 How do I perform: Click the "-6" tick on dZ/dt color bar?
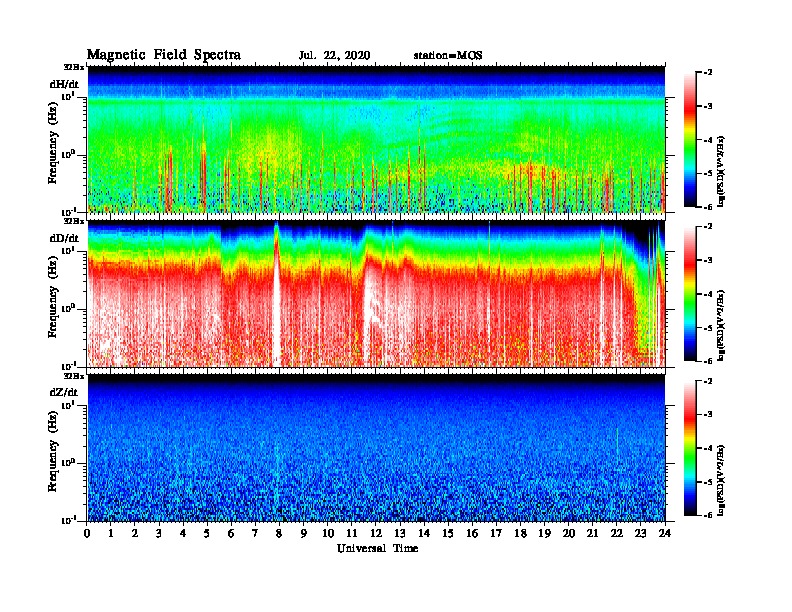708,516
